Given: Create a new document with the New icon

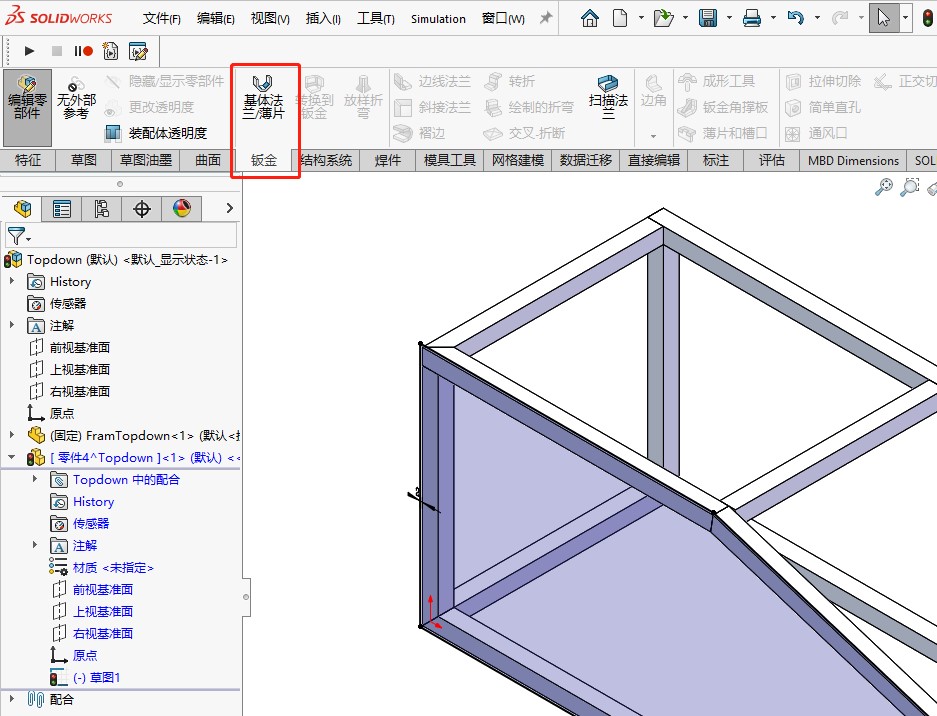Looking at the screenshot, I should pyautogui.click(x=620, y=18).
